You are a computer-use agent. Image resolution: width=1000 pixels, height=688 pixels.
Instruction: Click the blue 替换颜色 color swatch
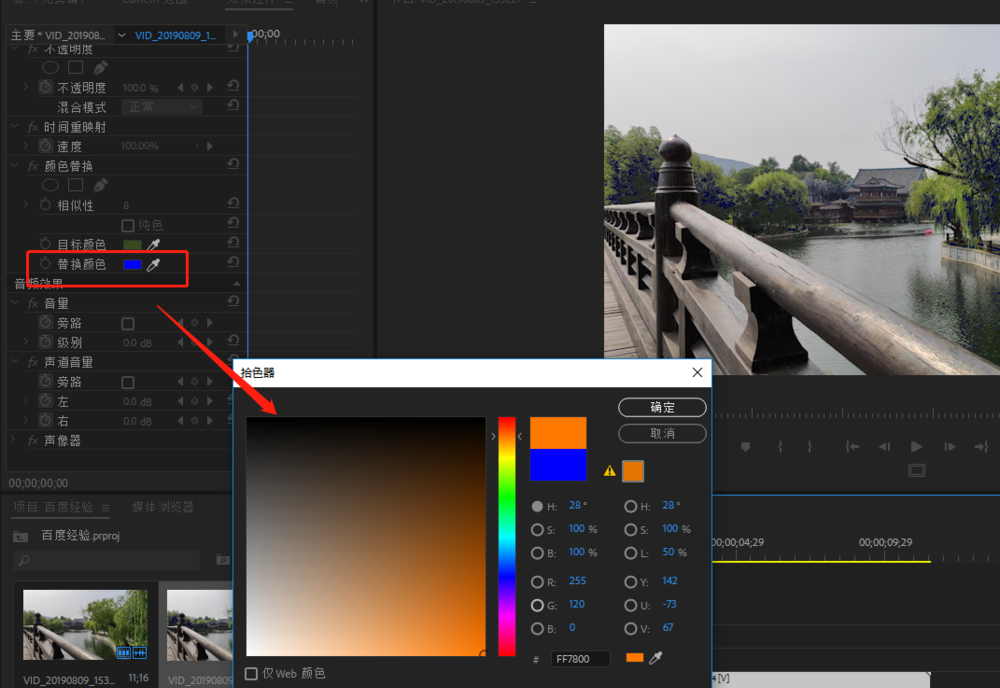132,264
